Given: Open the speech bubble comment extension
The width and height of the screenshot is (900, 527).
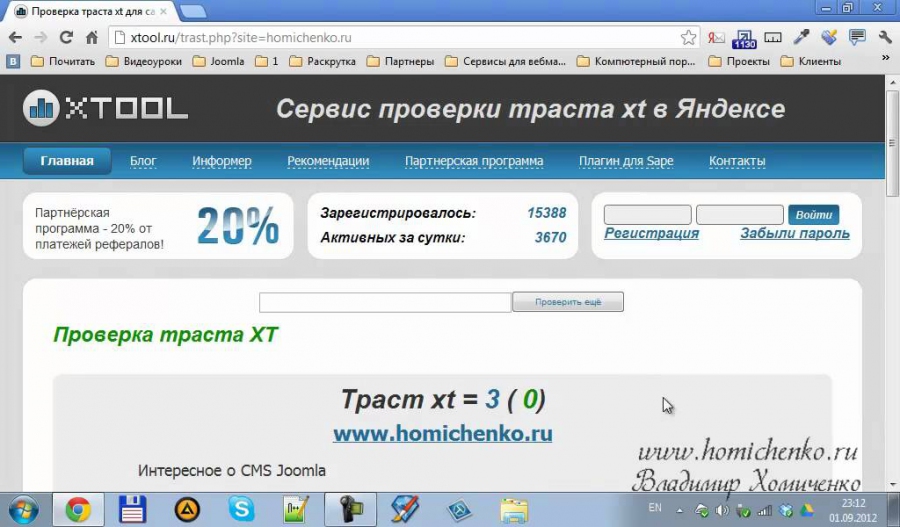Looking at the screenshot, I should [x=857, y=38].
